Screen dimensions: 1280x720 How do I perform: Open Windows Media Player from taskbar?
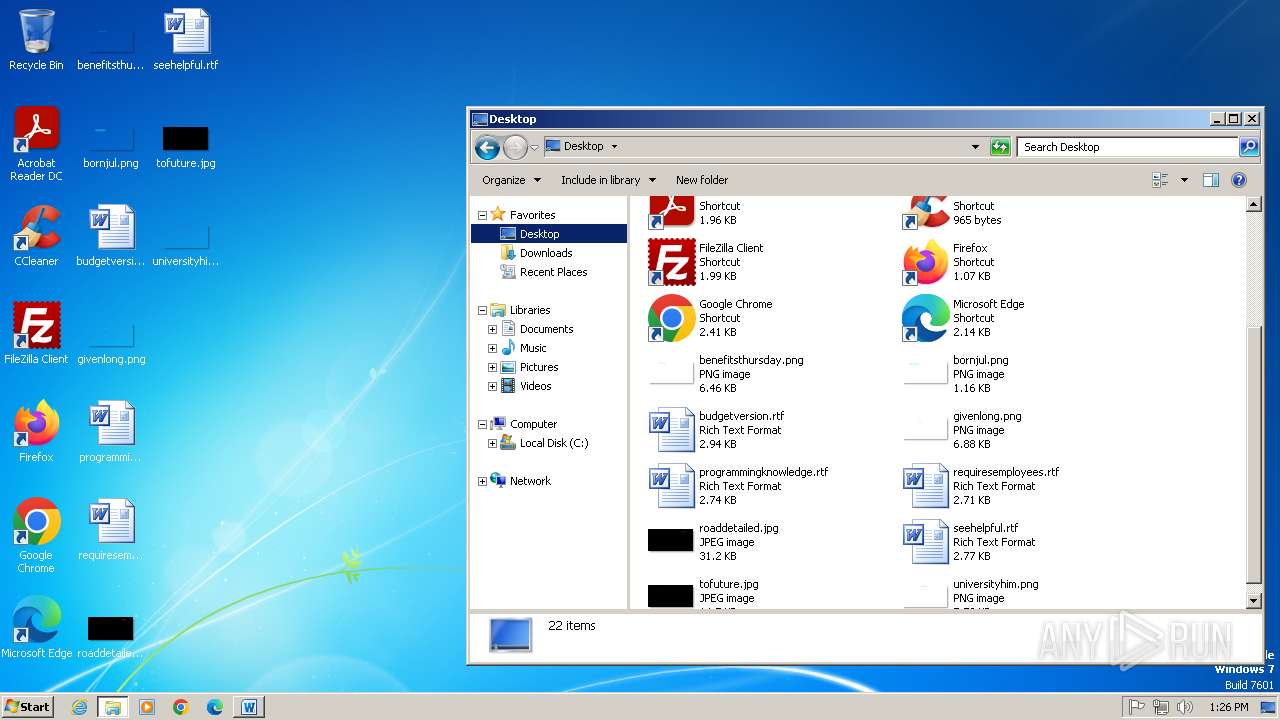point(147,707)
